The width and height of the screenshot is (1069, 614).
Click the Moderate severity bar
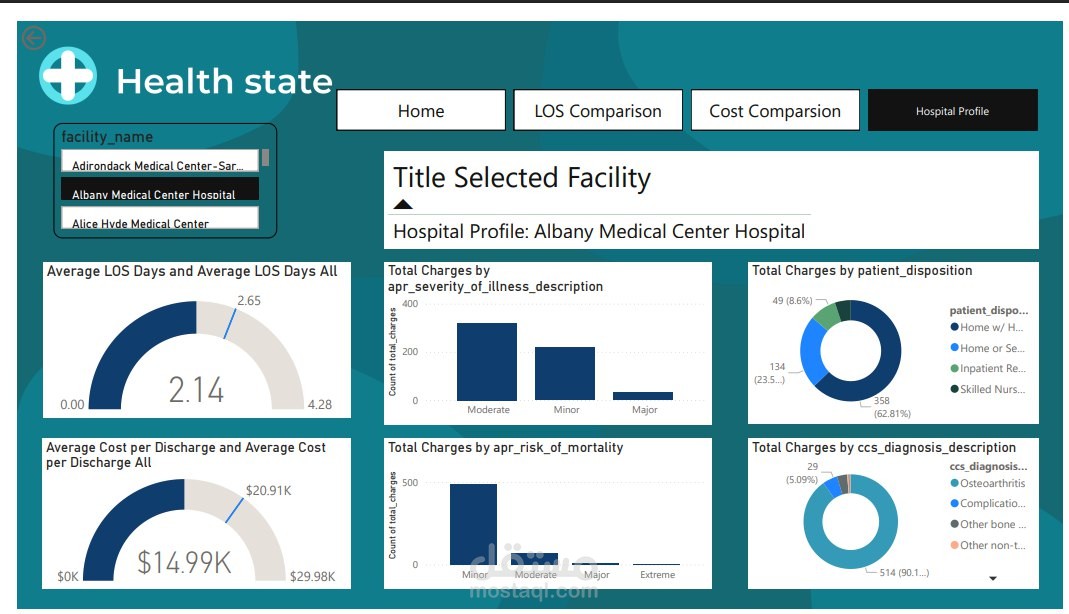[487, 362]
